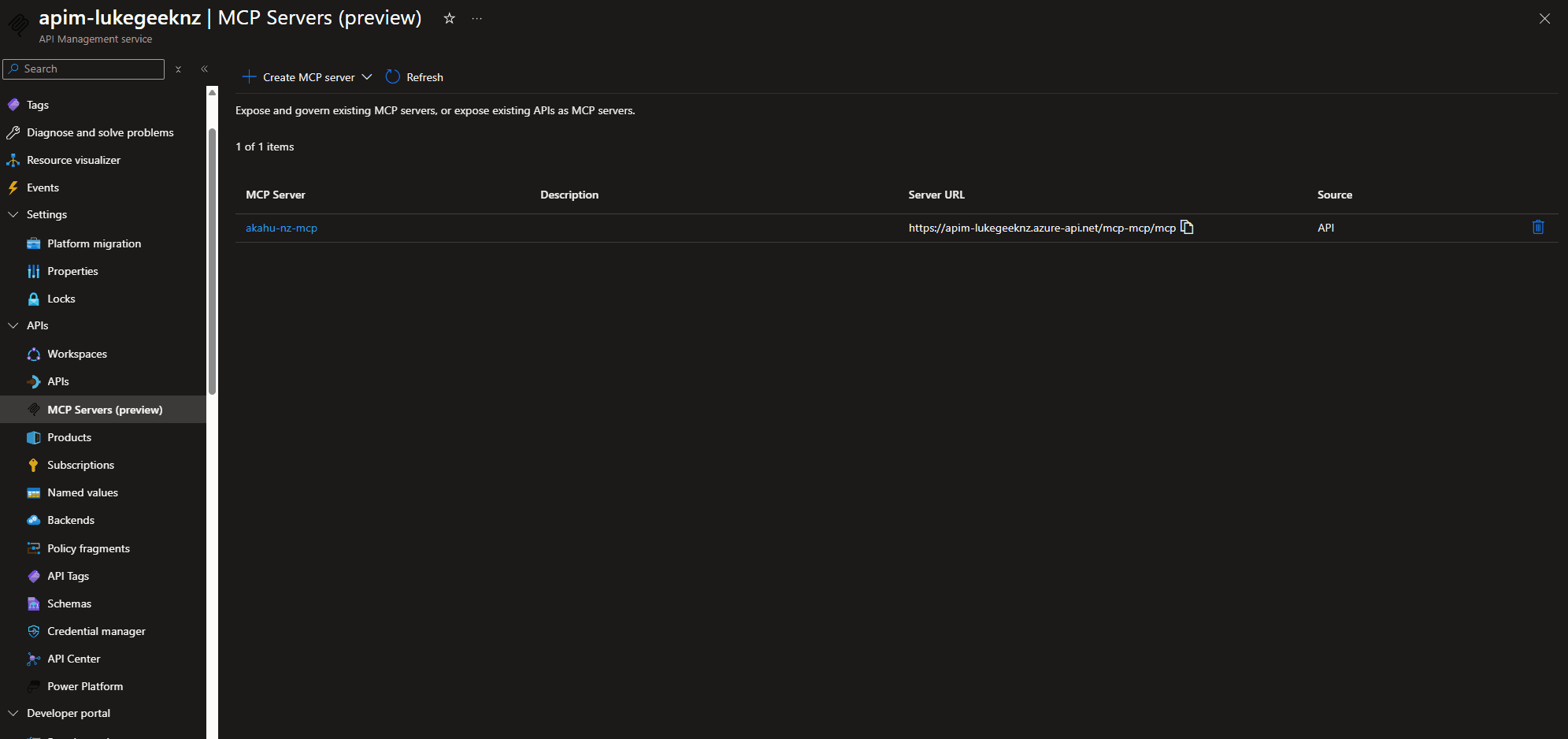Open the Workspaces icon
Screen dimensions: 1568x739
tap(34, 354)
